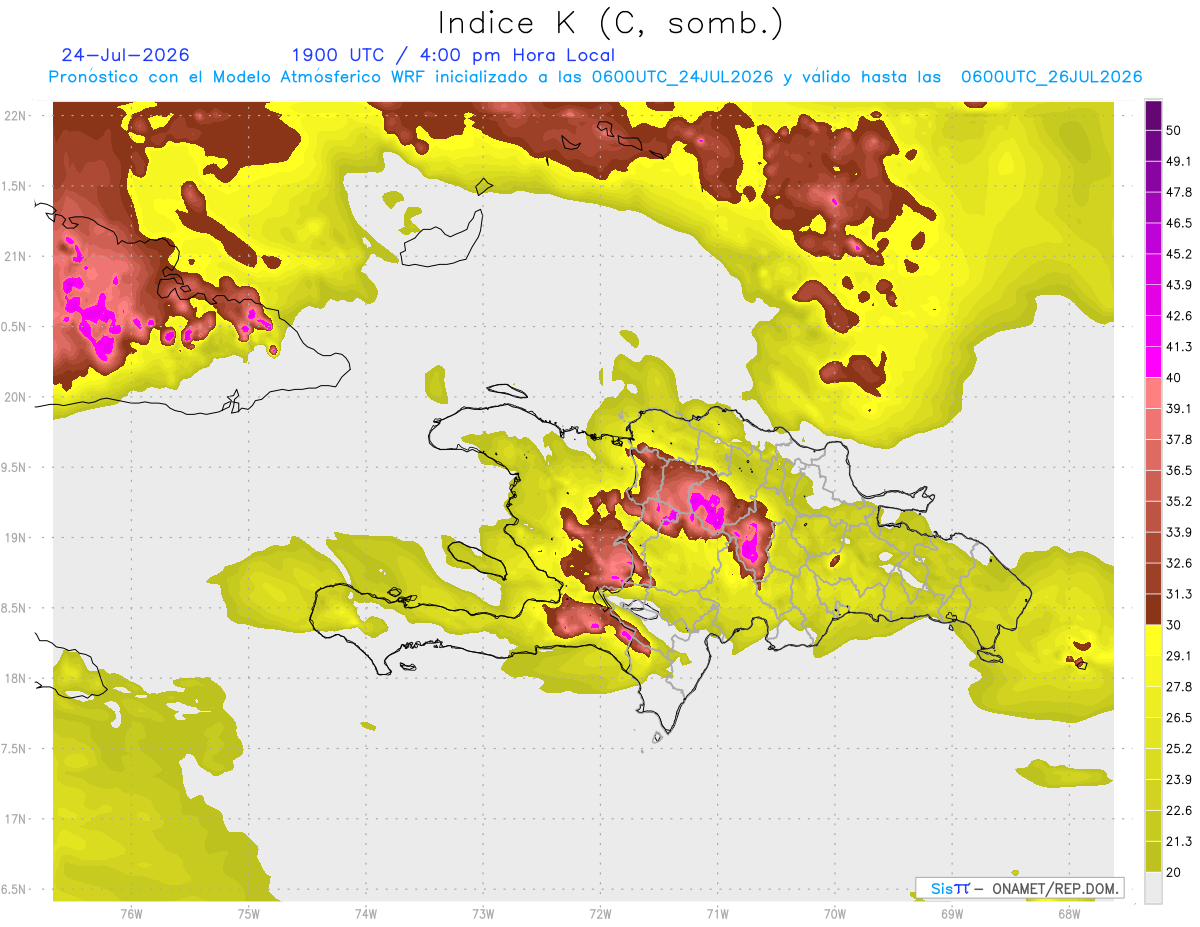Click the 'SisTT – ONAMET/REP.DOM.' credit label
1200x927 pixels.
click(x=1019, y=888)
